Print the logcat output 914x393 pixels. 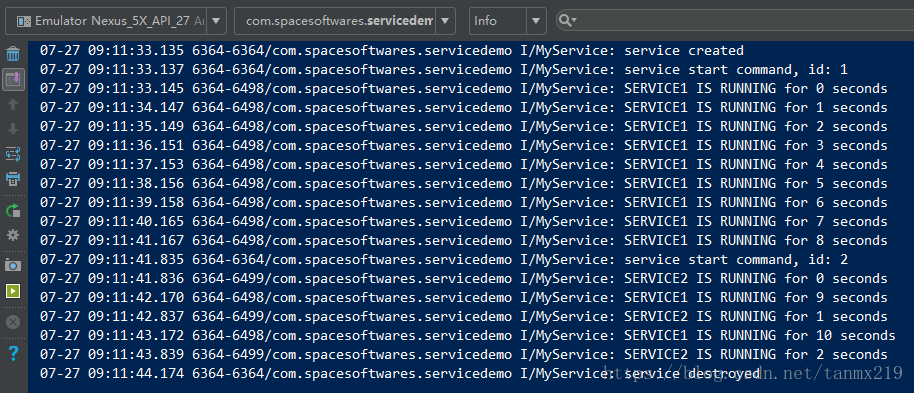13,178
